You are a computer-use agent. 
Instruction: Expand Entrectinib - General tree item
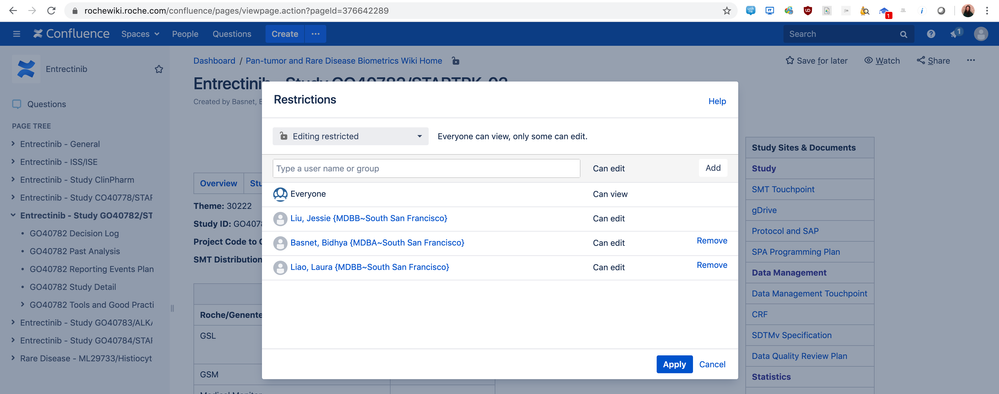tap(13, 144)
